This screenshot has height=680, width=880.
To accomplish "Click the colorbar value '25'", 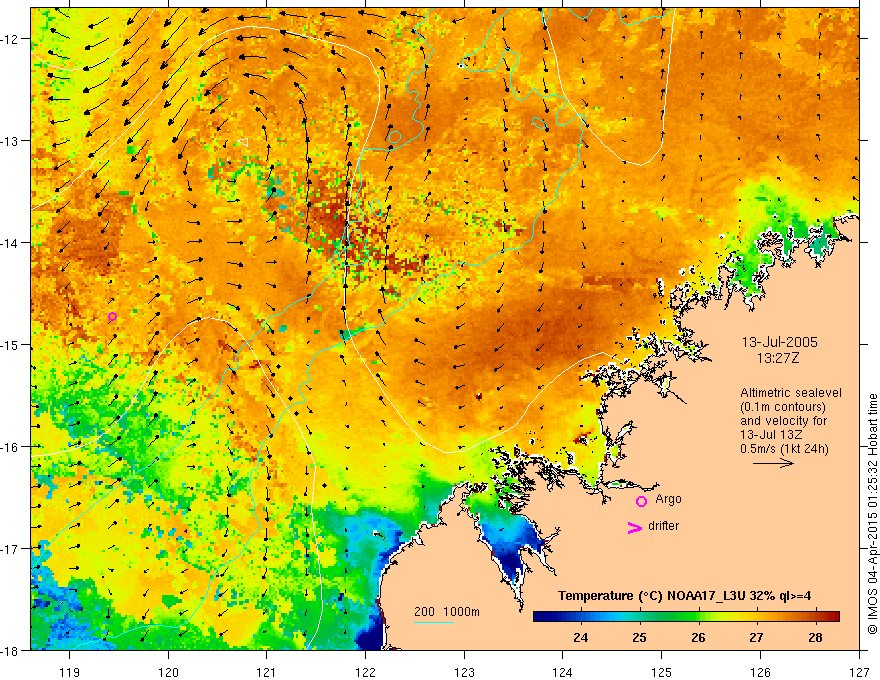I will coord(639,637).
